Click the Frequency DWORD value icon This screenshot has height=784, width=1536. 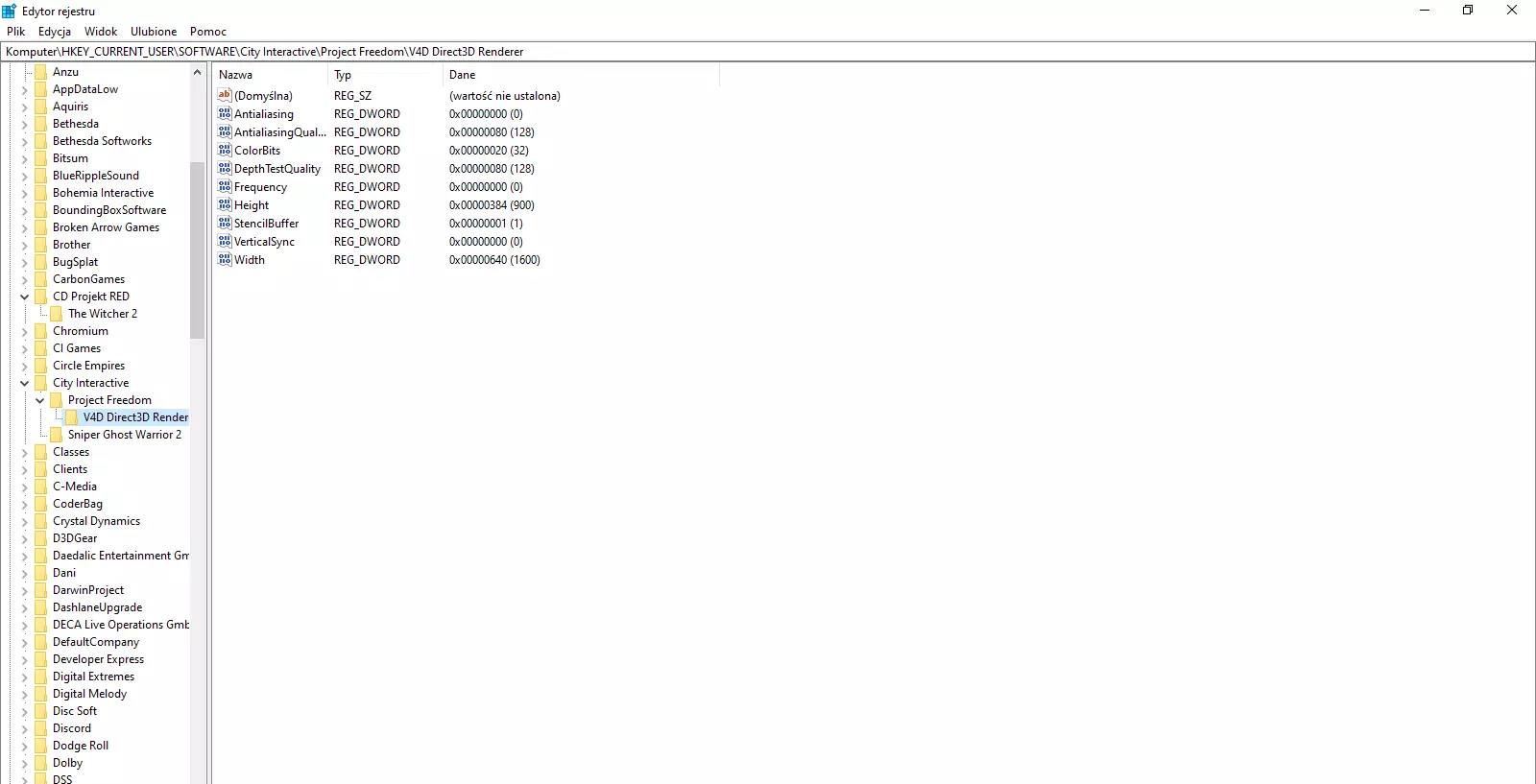225,186
